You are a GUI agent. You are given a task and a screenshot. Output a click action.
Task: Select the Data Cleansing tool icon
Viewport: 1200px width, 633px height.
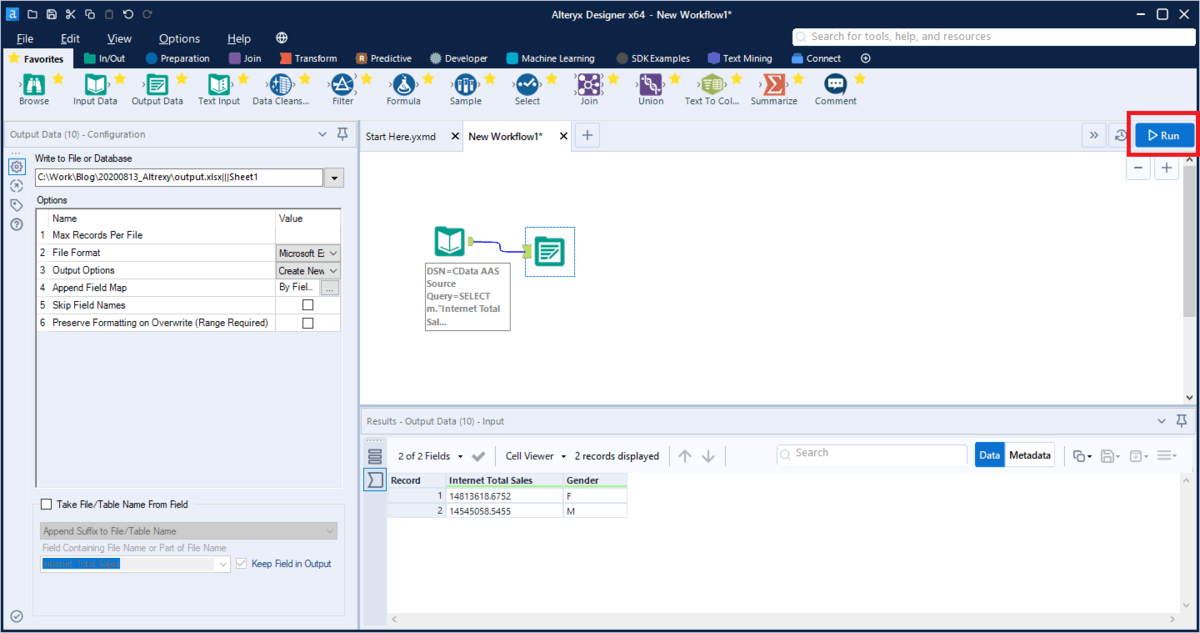tap(280, 85)
